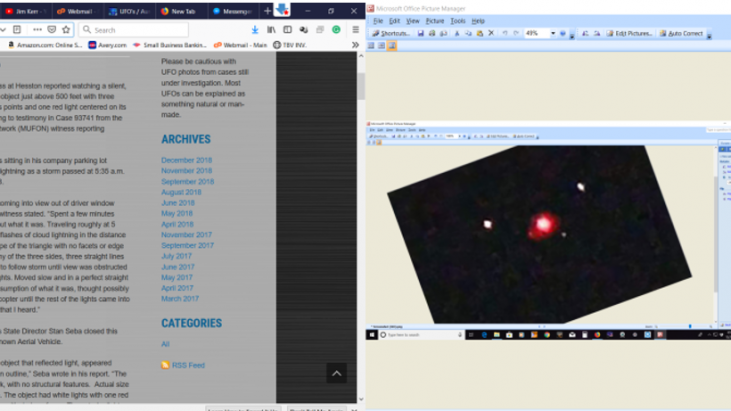The width and height of the screenshot is (731, 411).
Task: Click the Delete X icon in Picture Manager
Action: click(491, 33)
